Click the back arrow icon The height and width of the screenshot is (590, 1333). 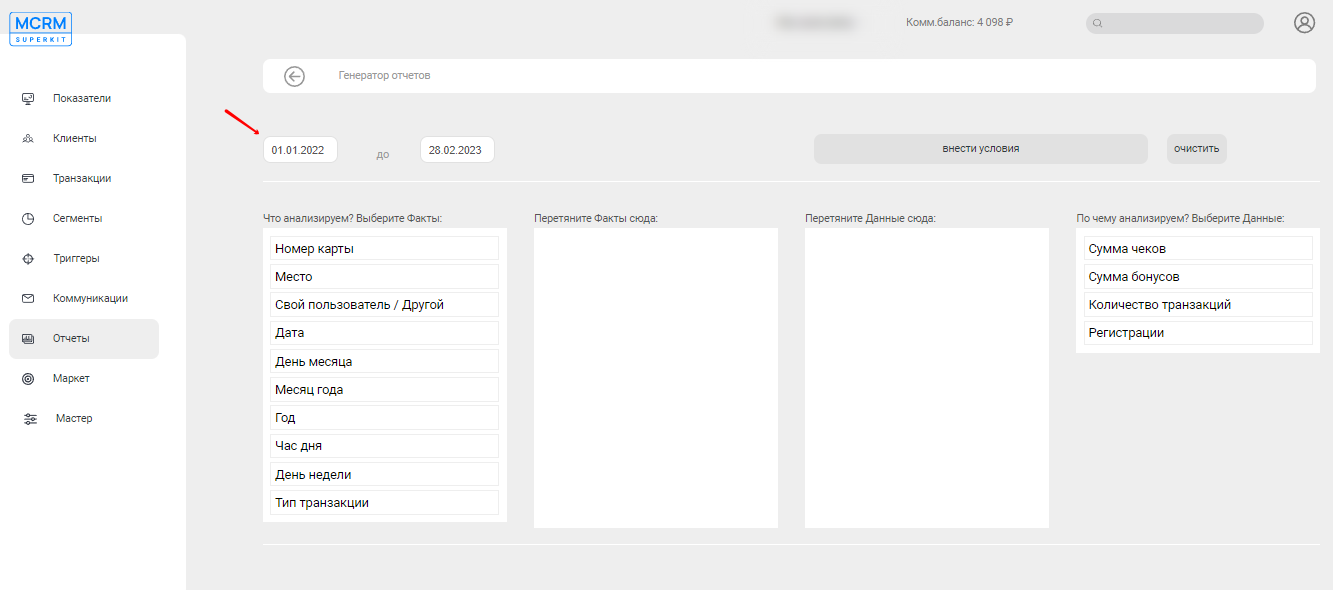(294, 76)
